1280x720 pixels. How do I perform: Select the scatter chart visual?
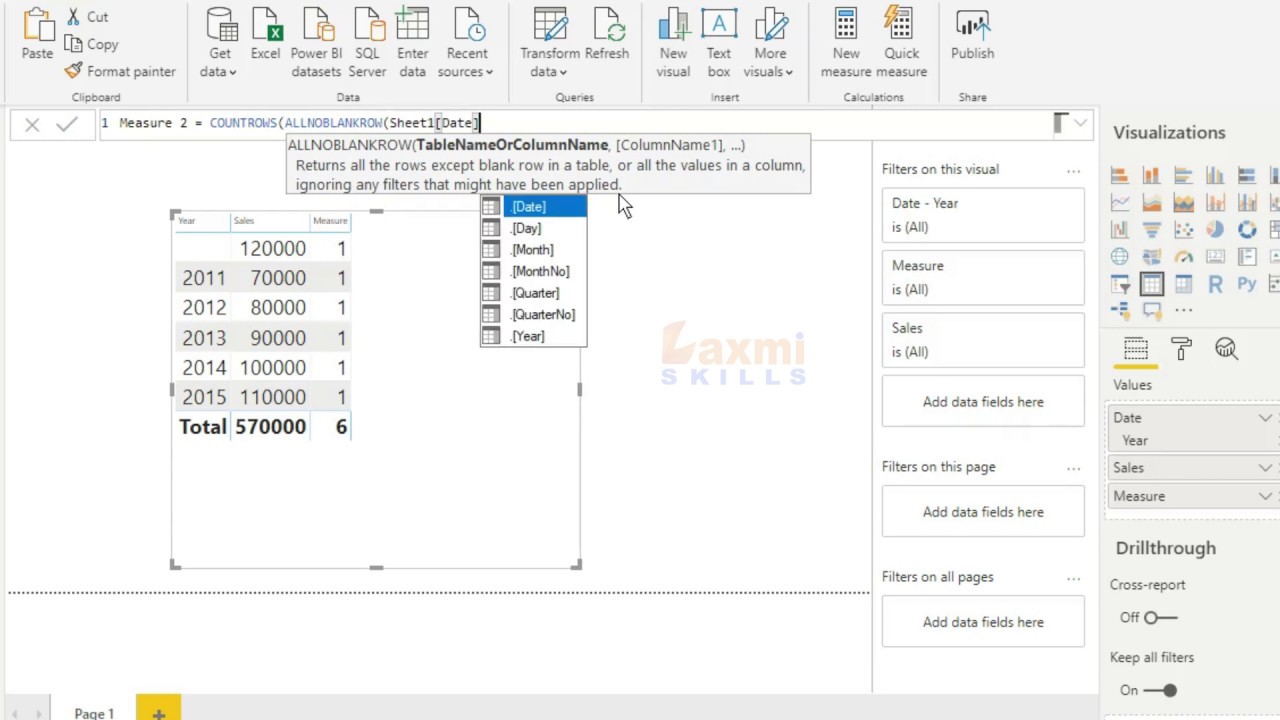click(1183, 230)
